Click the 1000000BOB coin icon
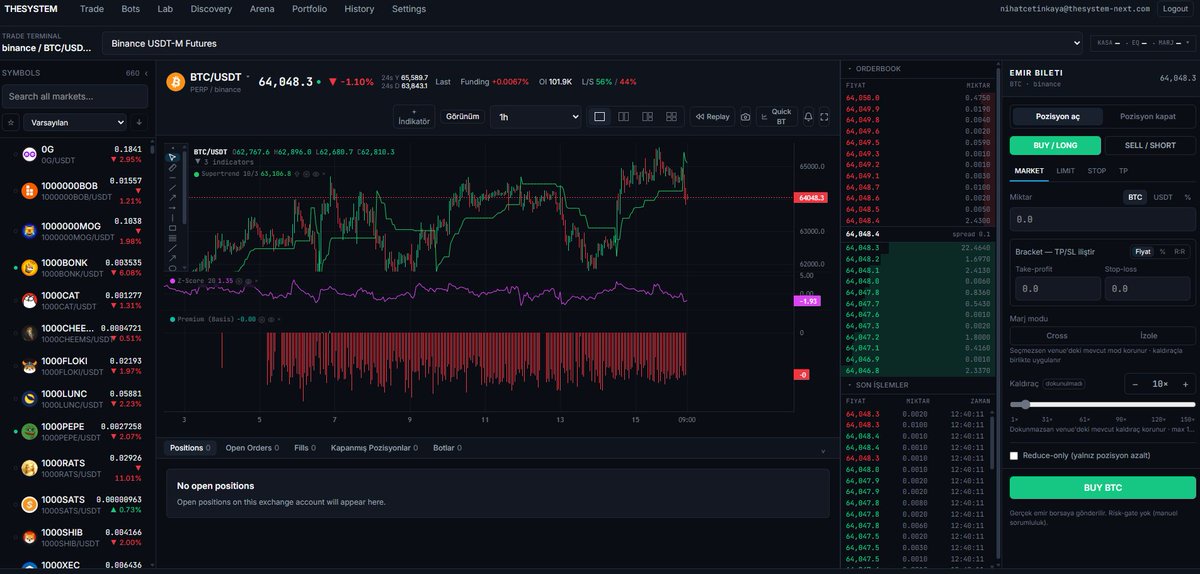This screenshot has height=574, width=1200. click(x=30, y=190)
